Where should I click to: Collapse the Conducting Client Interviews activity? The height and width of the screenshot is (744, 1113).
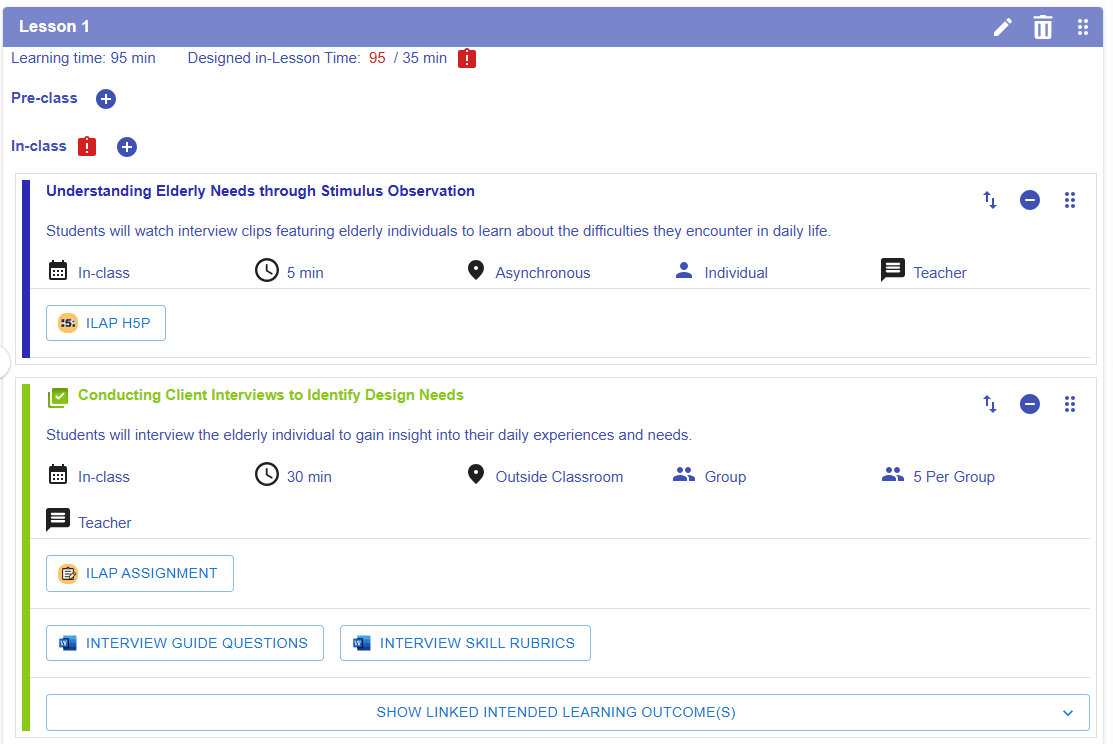pyautogui.click(x=1030, y=404)
